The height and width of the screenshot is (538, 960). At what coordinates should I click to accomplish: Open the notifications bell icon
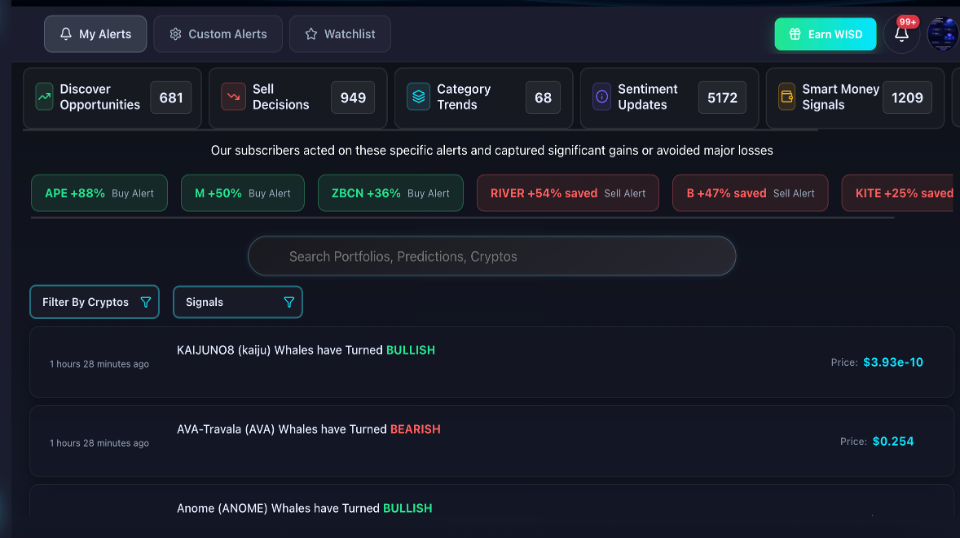tap(901, 34)
